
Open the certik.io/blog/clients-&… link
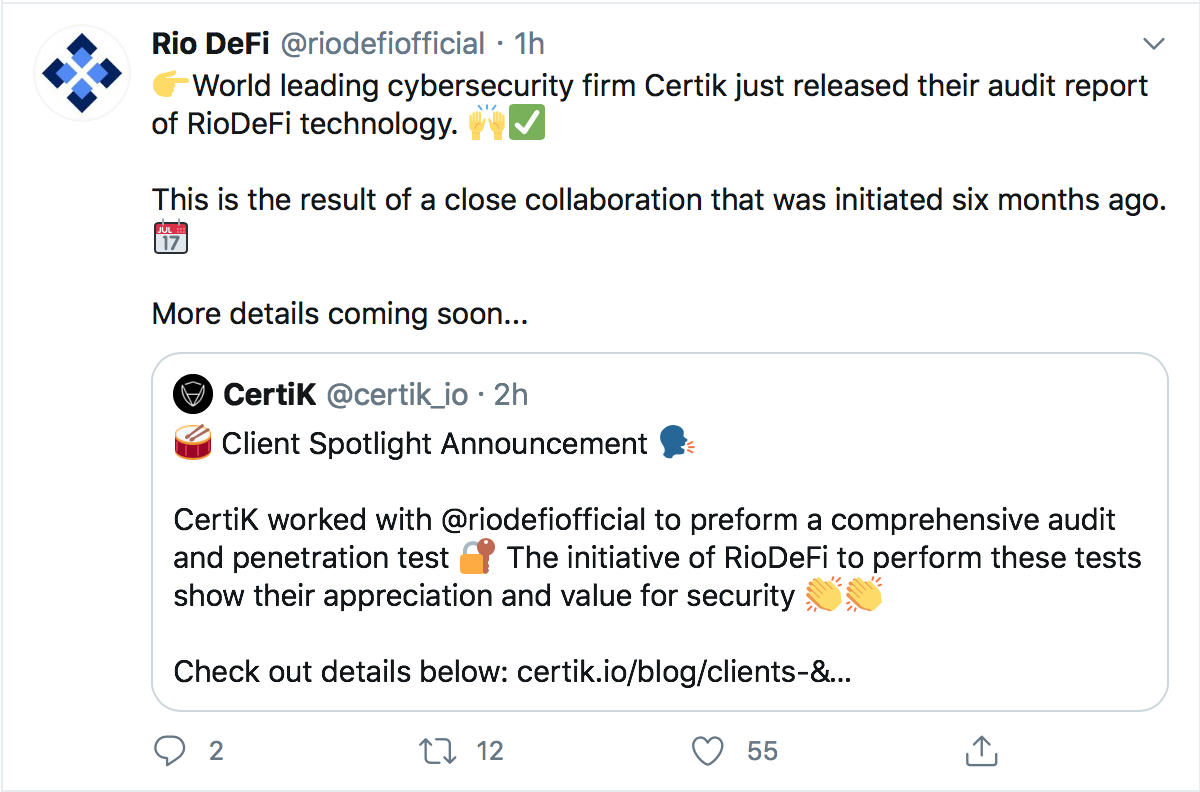(x=684, y=672)
